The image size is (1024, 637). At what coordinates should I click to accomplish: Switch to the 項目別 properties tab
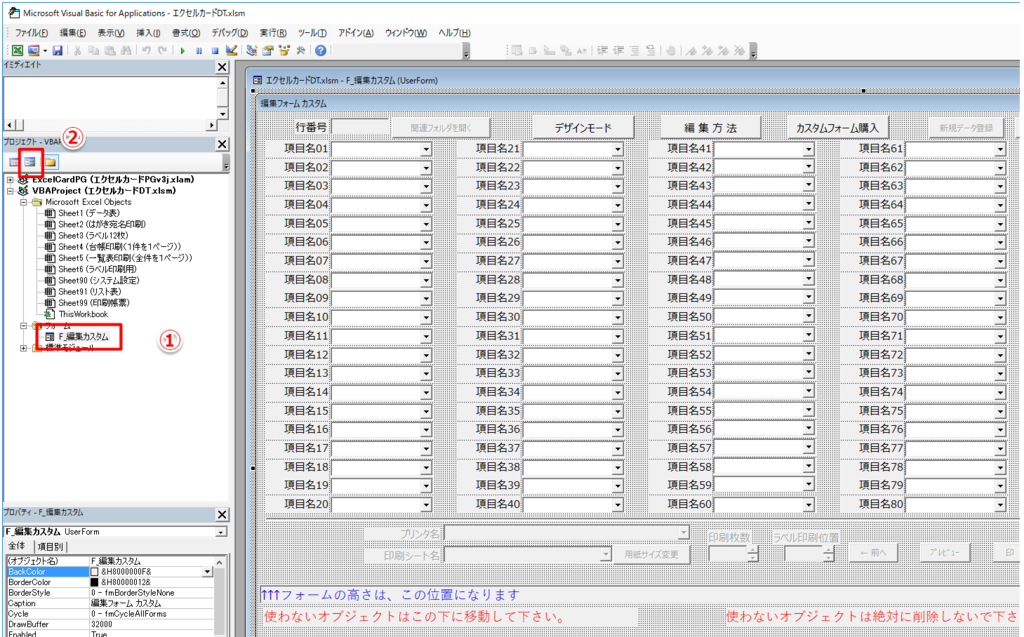(50, 547)
